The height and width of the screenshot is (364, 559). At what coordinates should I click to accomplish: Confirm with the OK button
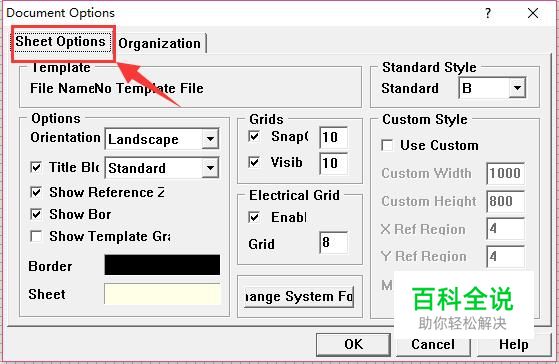coord(353,344)
